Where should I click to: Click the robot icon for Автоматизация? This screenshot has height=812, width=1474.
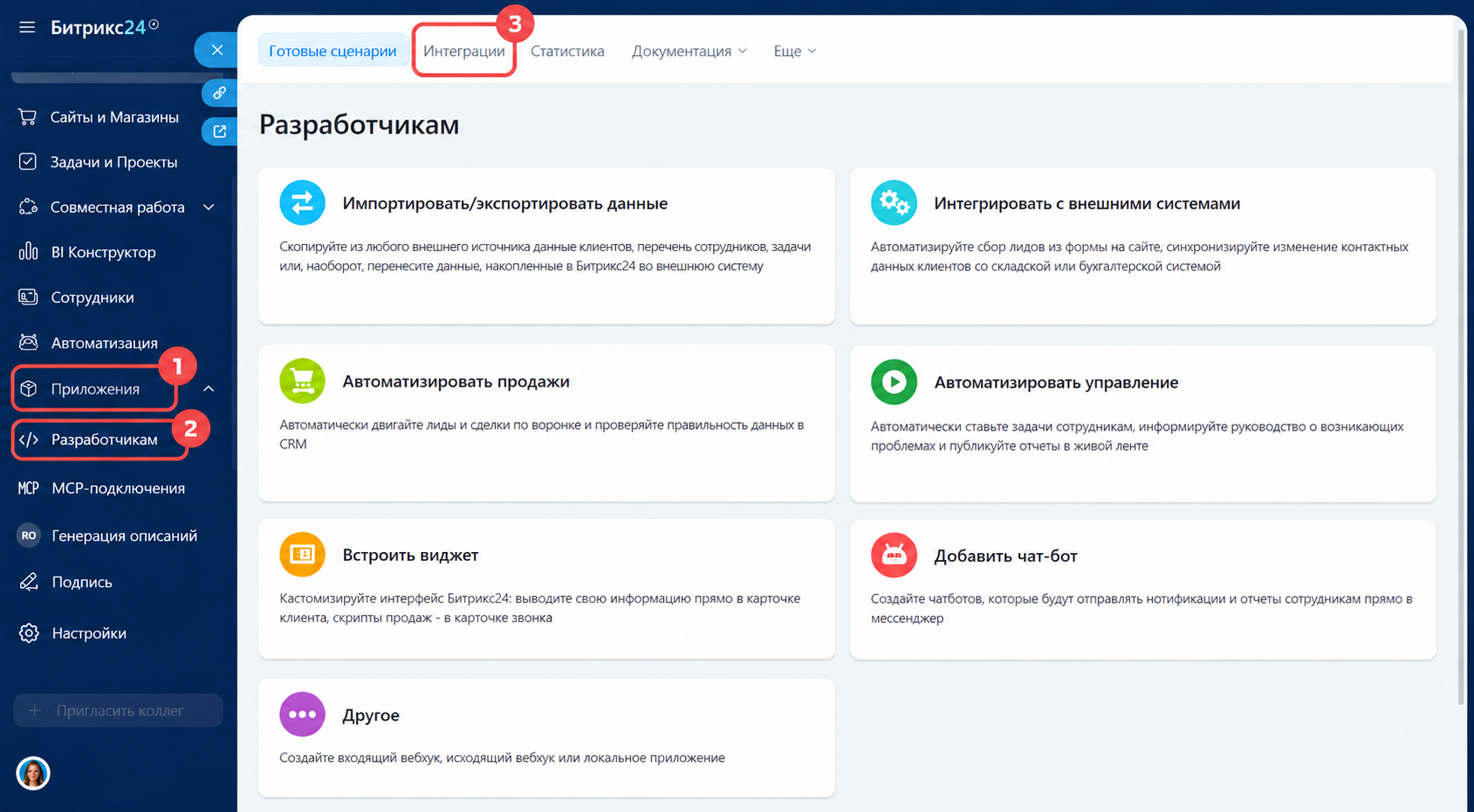pyautogui.click(x=28, y=343)
